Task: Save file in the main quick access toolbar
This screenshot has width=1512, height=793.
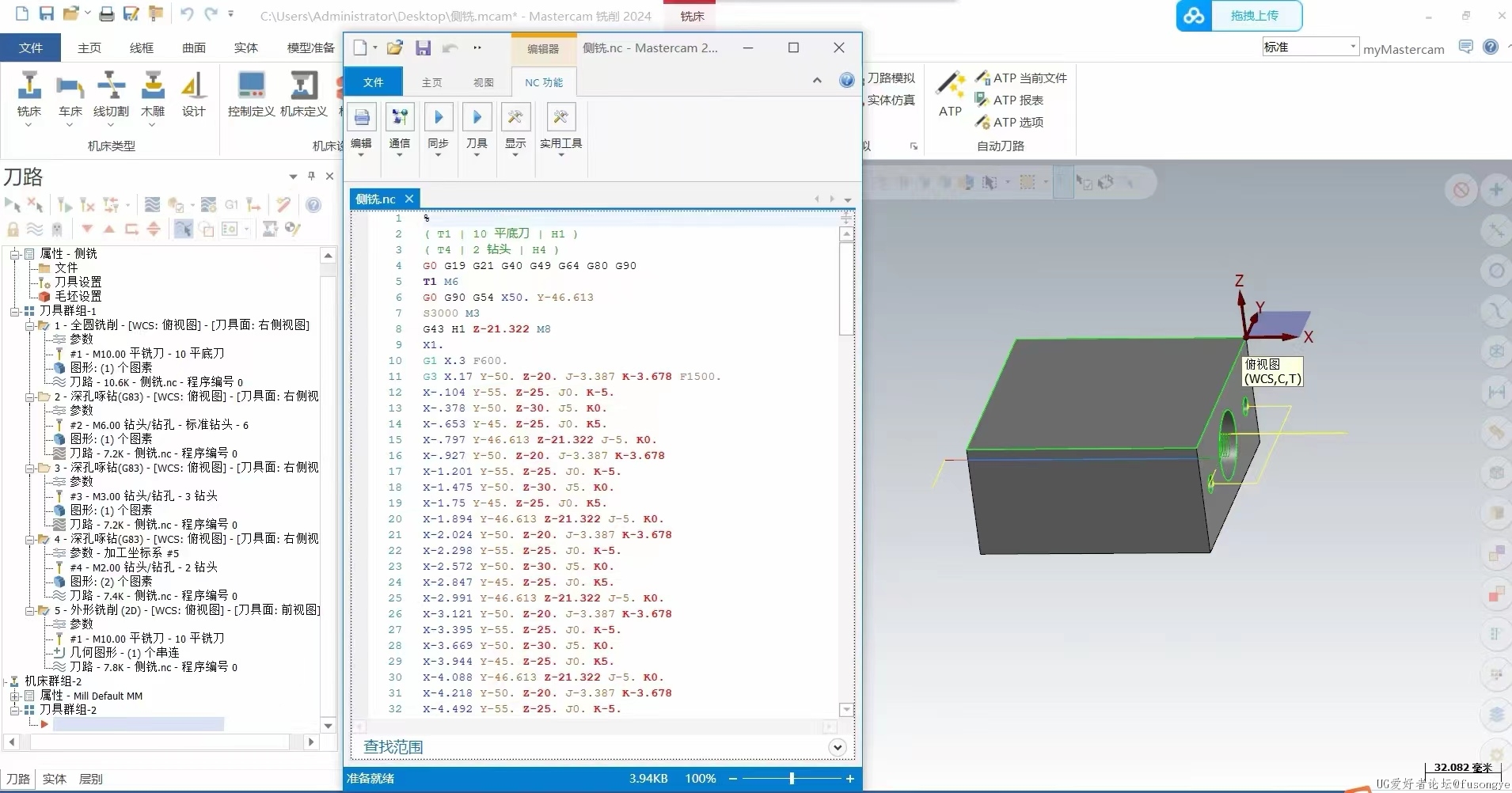Action: tap(47, 13)
